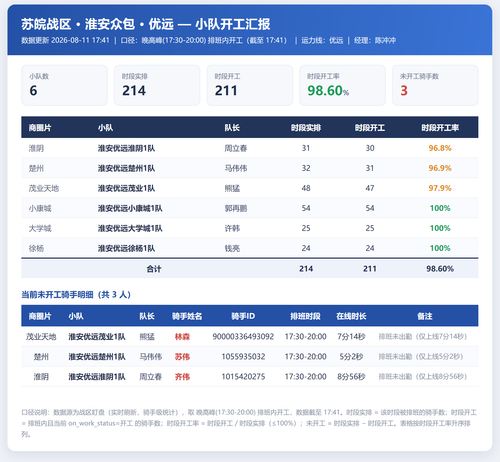Click online duration 7分14秒

351,337
